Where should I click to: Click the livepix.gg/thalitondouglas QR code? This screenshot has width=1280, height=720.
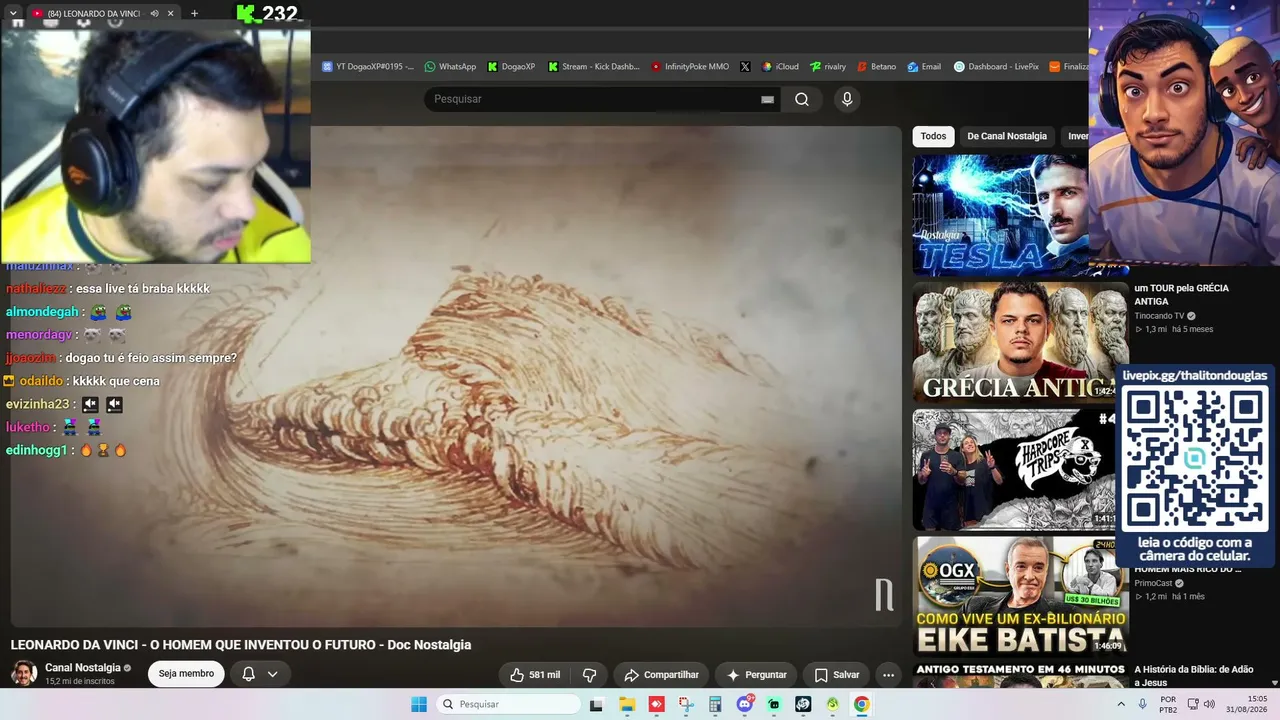1194,459
